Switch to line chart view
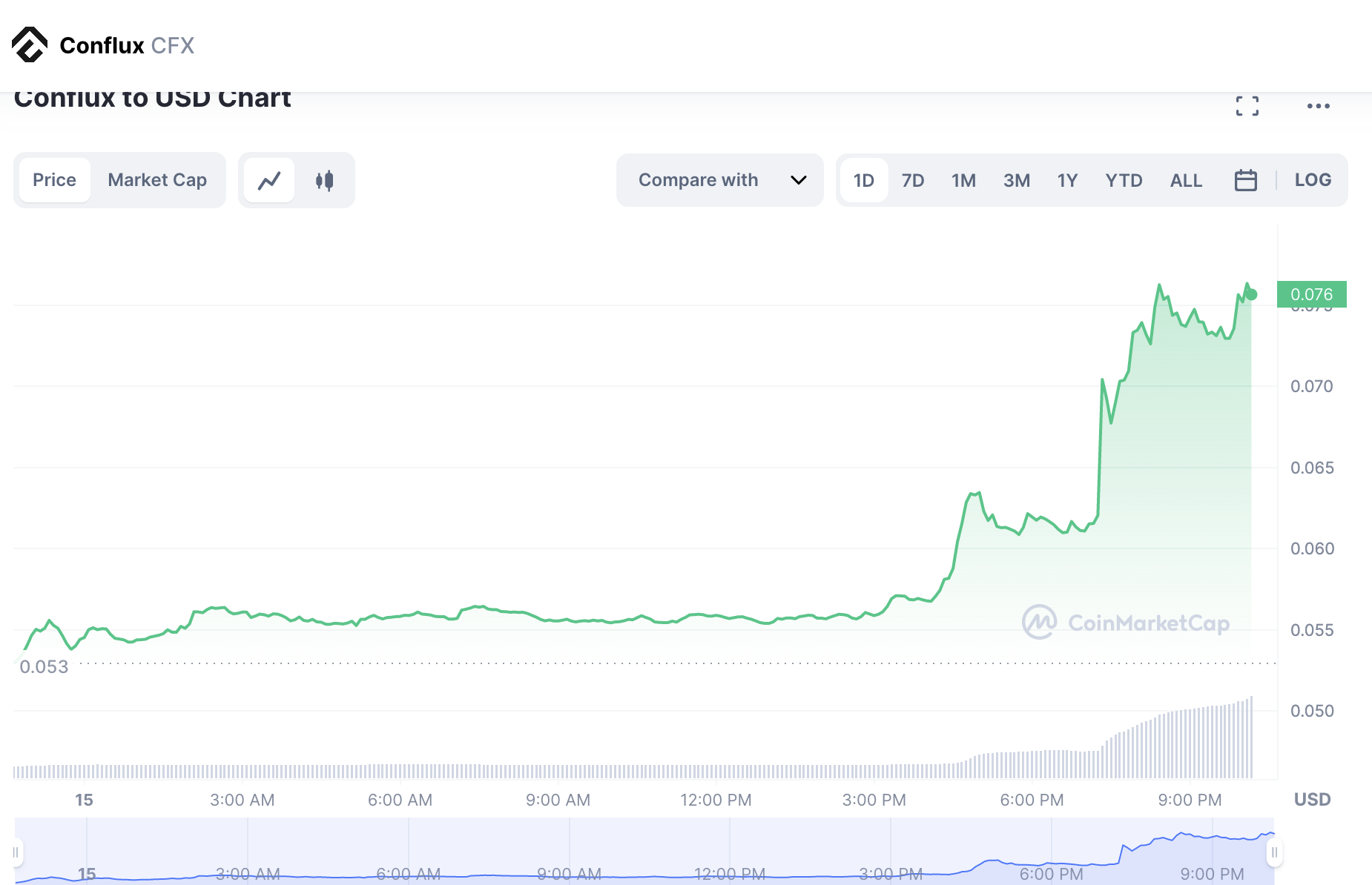 point(269,180)
